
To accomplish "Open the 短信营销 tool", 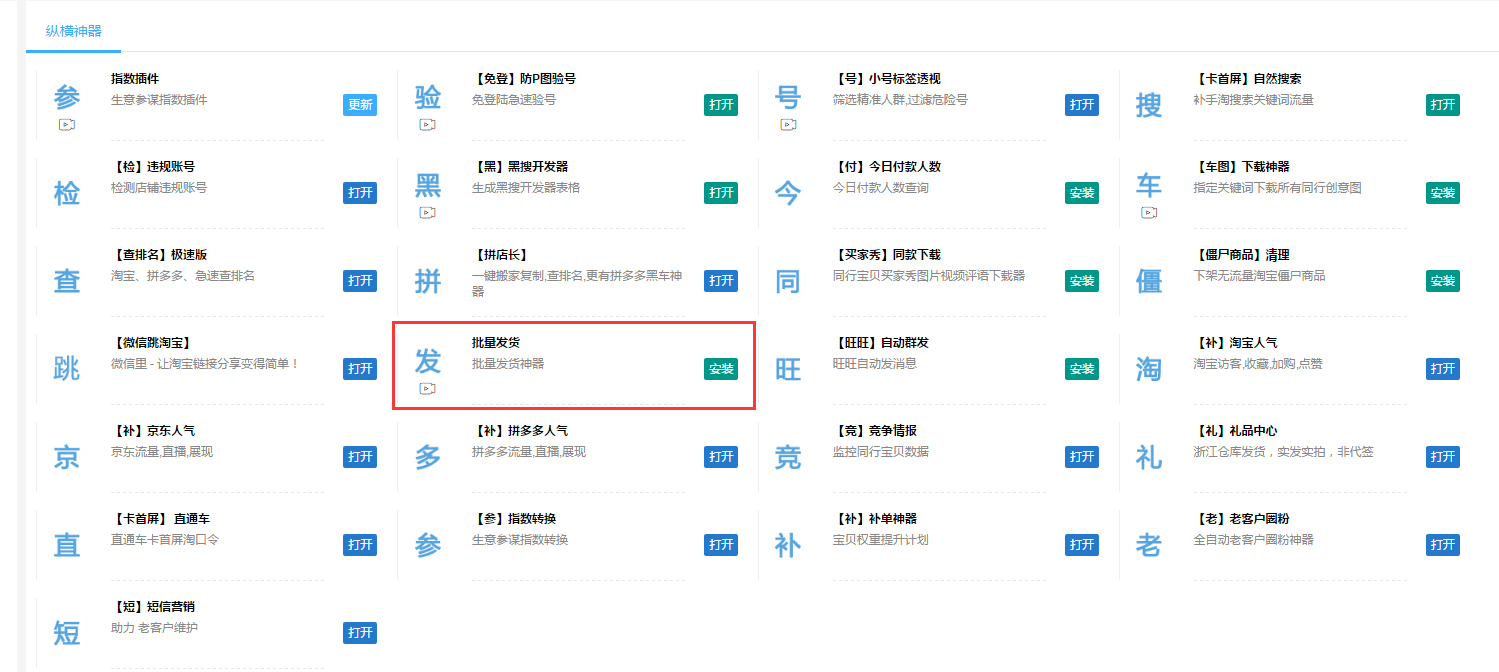I will click(360, 633).
